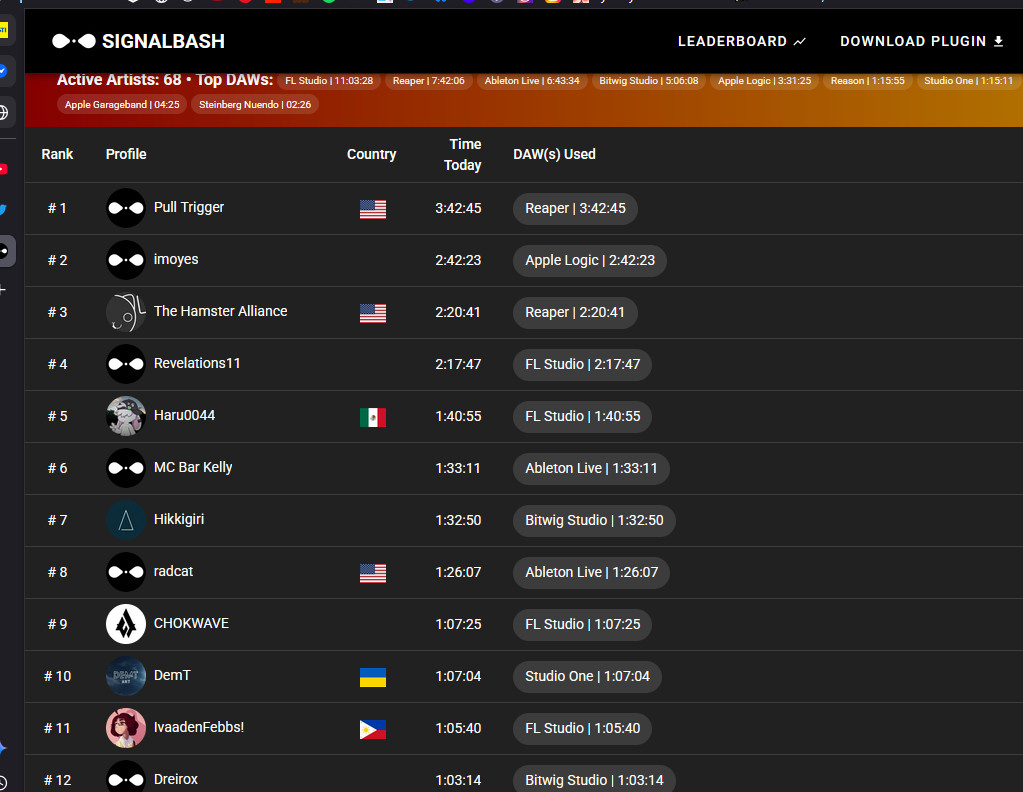Click the DAW(s) Used column header
This screenshot has width=1023, height=792.
tap(554, 154)
